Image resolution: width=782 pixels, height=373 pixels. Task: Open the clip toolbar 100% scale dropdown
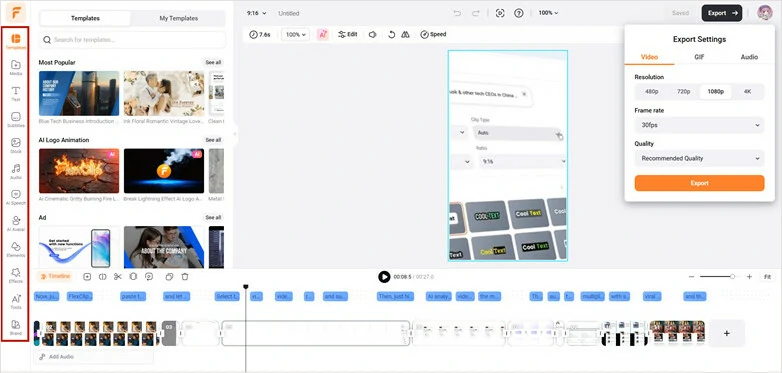pyautogui.click(x=296, y=34)
